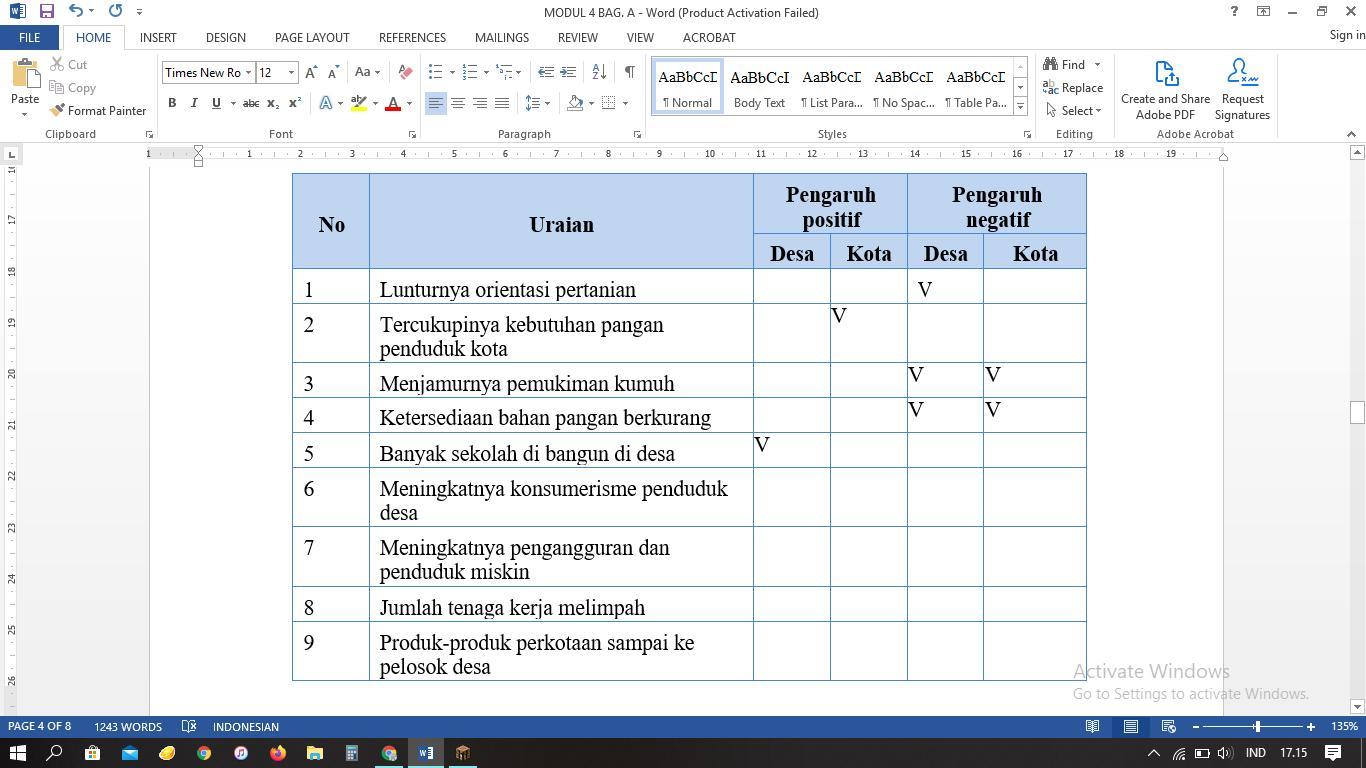Justify the paragraph text

502,103
